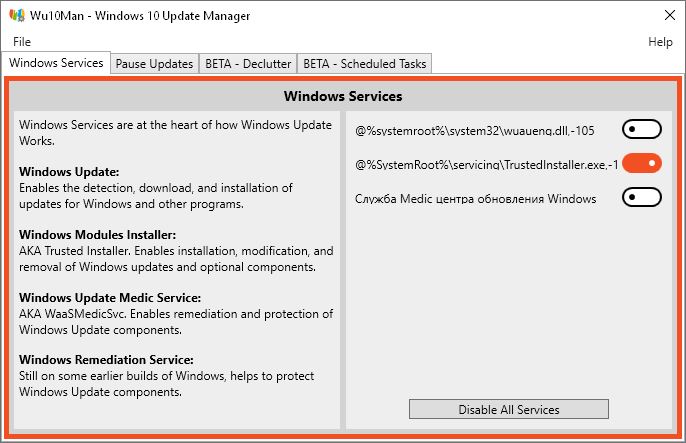Click the "Windows Update:" description heading

(69, 171)
